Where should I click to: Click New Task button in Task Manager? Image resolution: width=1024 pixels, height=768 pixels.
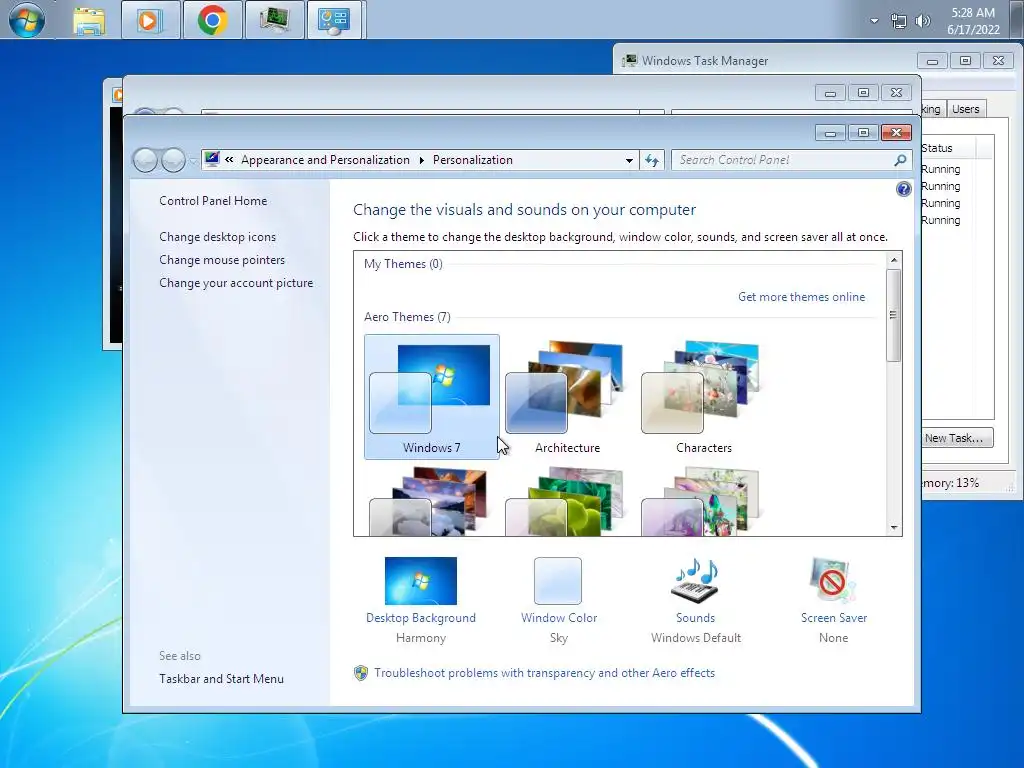pos(957,438)
